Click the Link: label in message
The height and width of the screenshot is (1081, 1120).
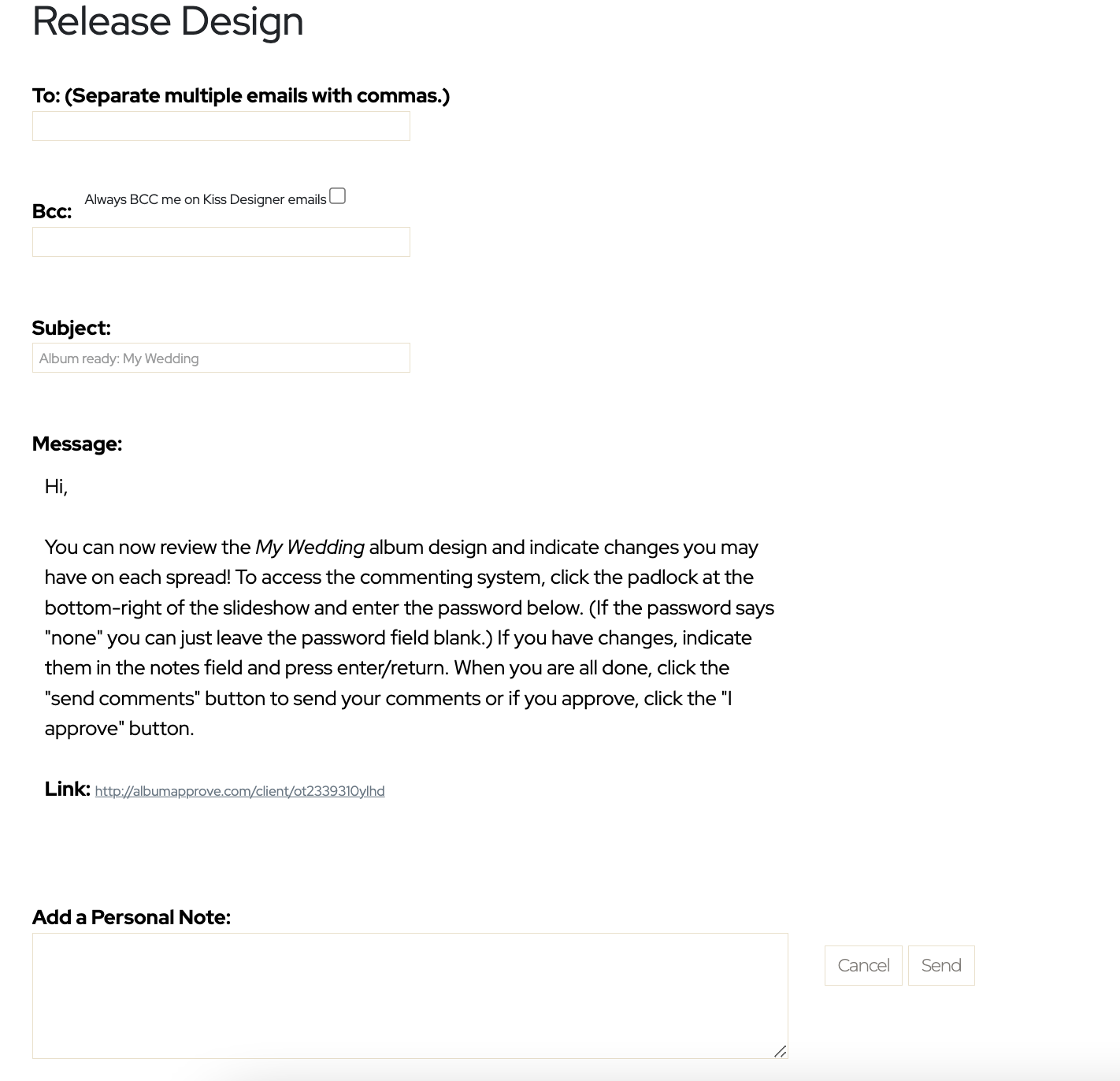pos(68,789)
